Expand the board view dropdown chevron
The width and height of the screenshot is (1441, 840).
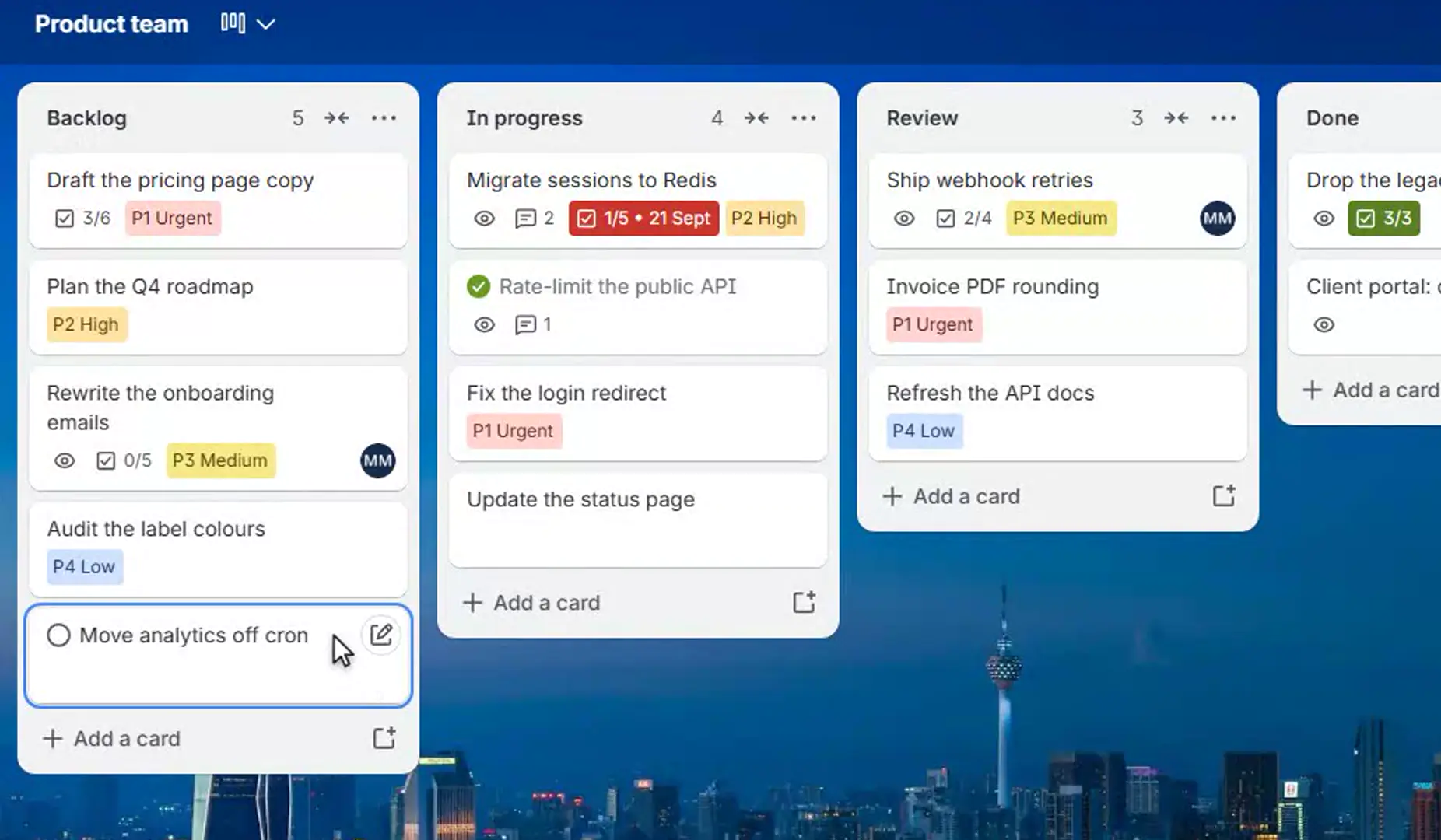266,24
